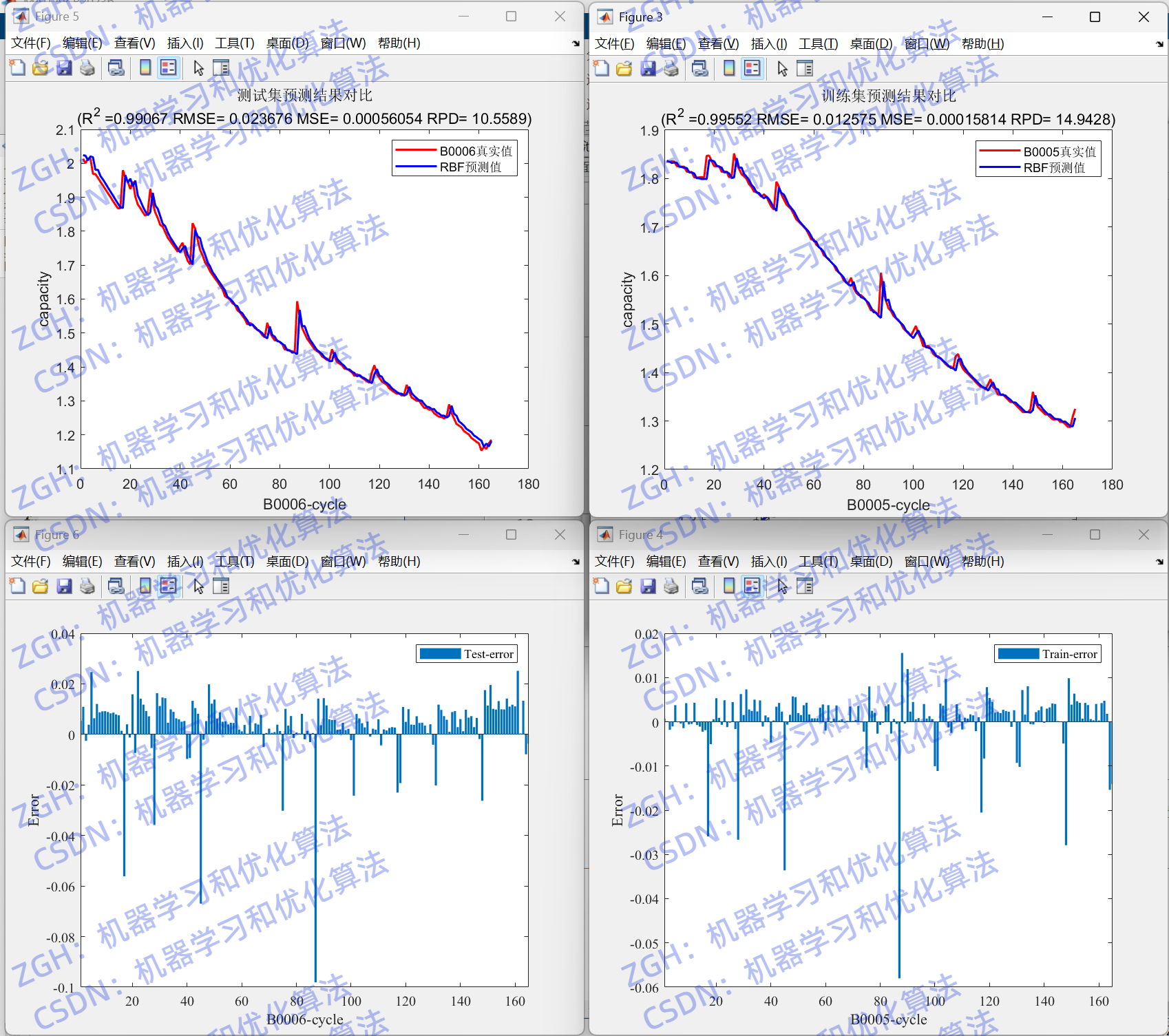This screenshot has width=1169, height=1036.
Task: Expand dock arrow in Figure 5 menu bar
Action: pyautogui.click(x=576, y=43)
